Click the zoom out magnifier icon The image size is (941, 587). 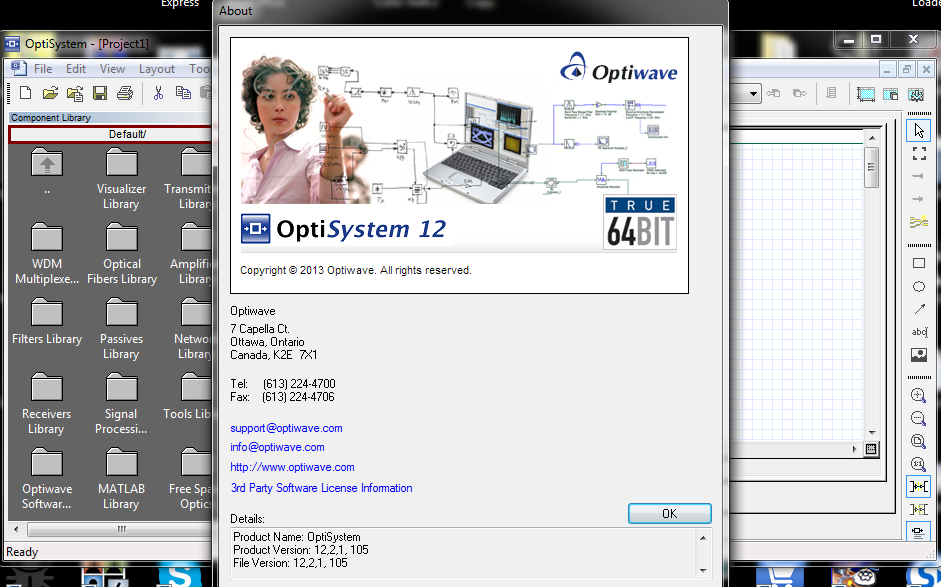[918, 418]
